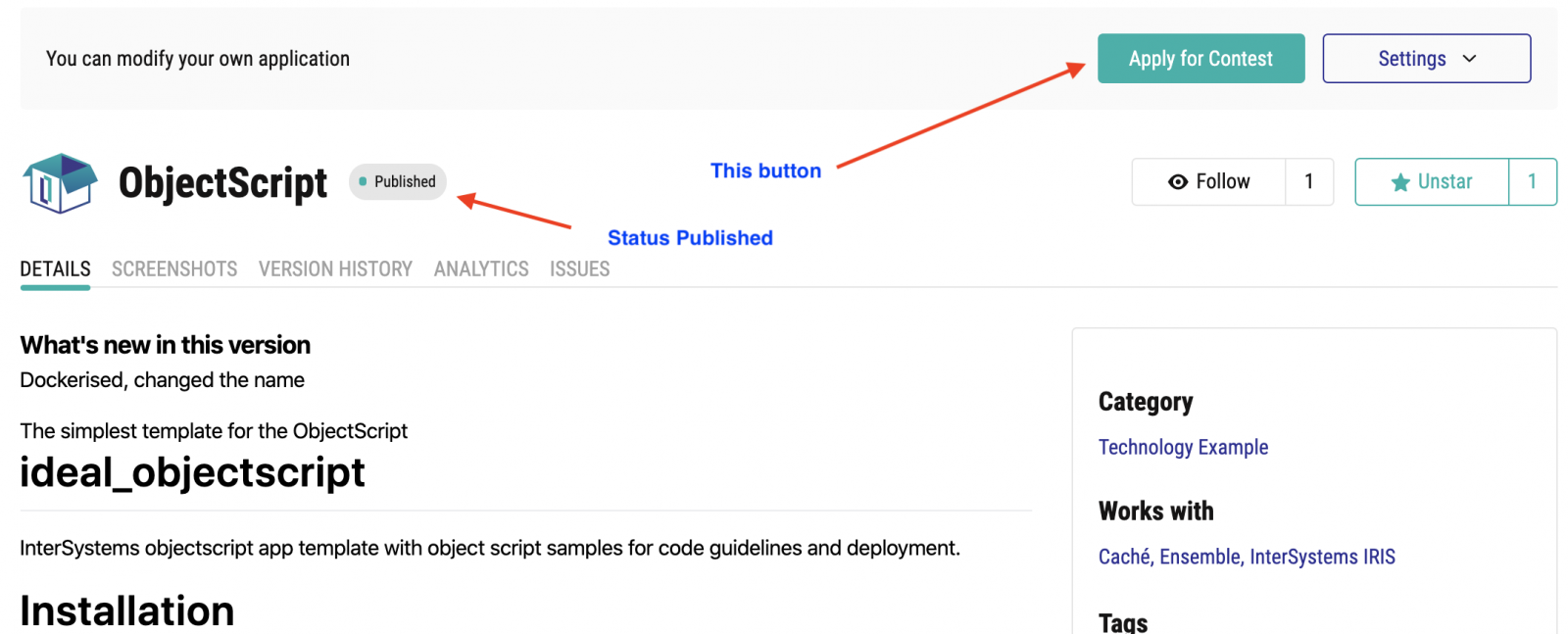The width and height of the screenshot is (1568, 634).
Task: Click the chevron arrow beside Settings
Action: (1469, 59)
